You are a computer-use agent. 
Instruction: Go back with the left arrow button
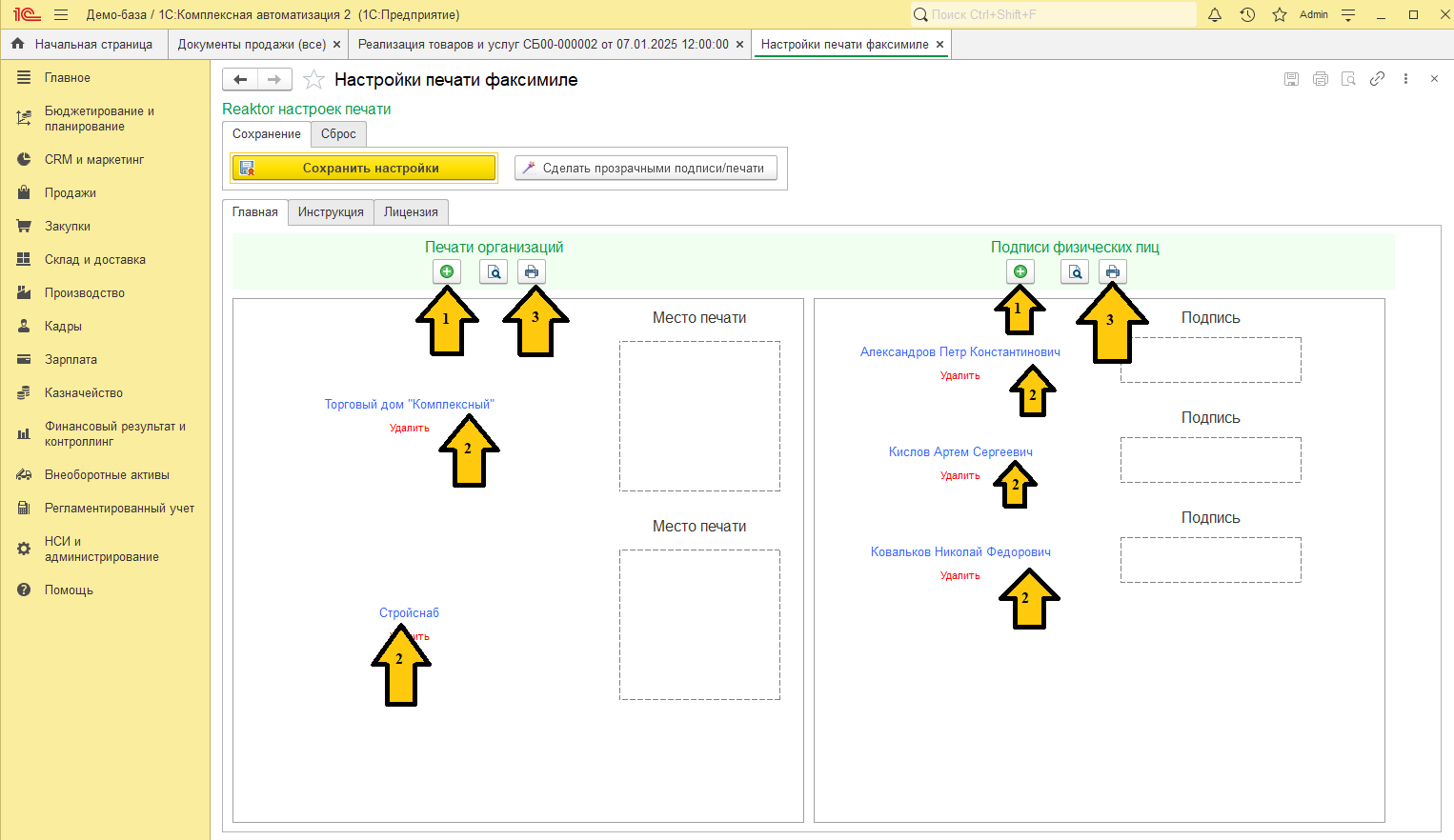pos(240,80)
